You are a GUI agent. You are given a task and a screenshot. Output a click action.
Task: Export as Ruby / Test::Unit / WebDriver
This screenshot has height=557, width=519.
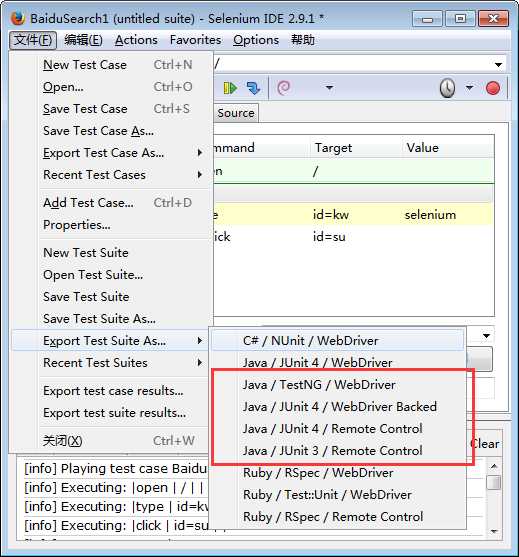337,495
